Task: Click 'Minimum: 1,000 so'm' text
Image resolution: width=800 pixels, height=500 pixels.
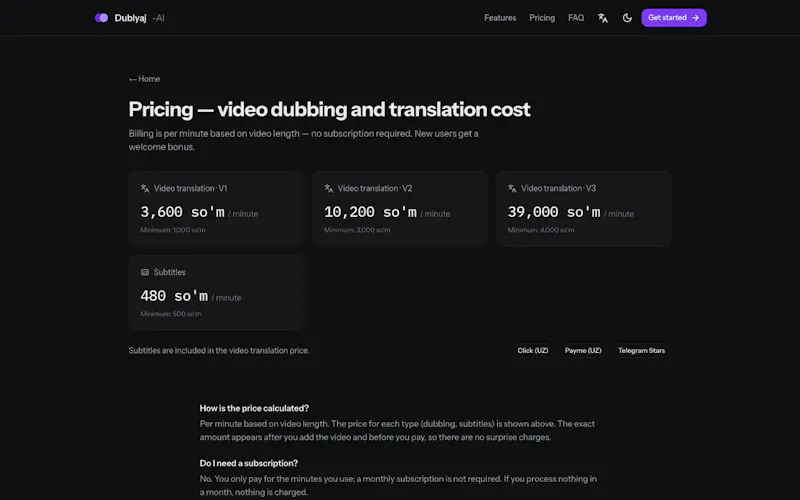Action: click(x=173, y=230)
